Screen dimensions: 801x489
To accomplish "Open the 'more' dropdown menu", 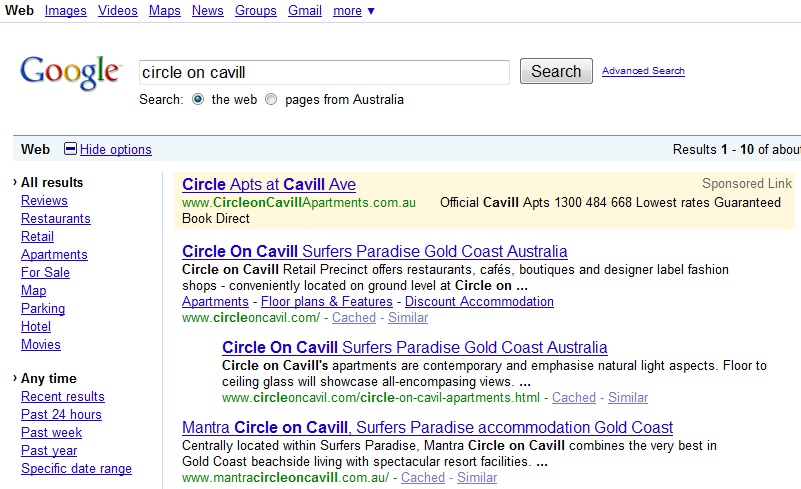I will pos(354,11).
